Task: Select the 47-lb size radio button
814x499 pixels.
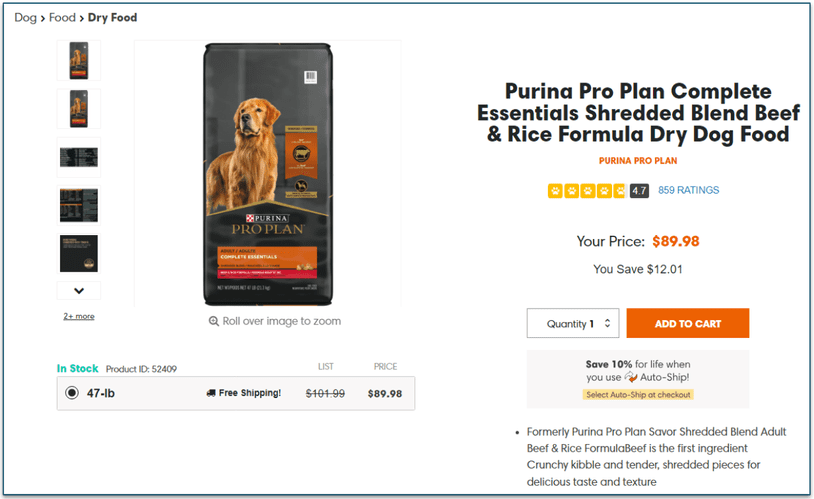Action: [72, 393]
